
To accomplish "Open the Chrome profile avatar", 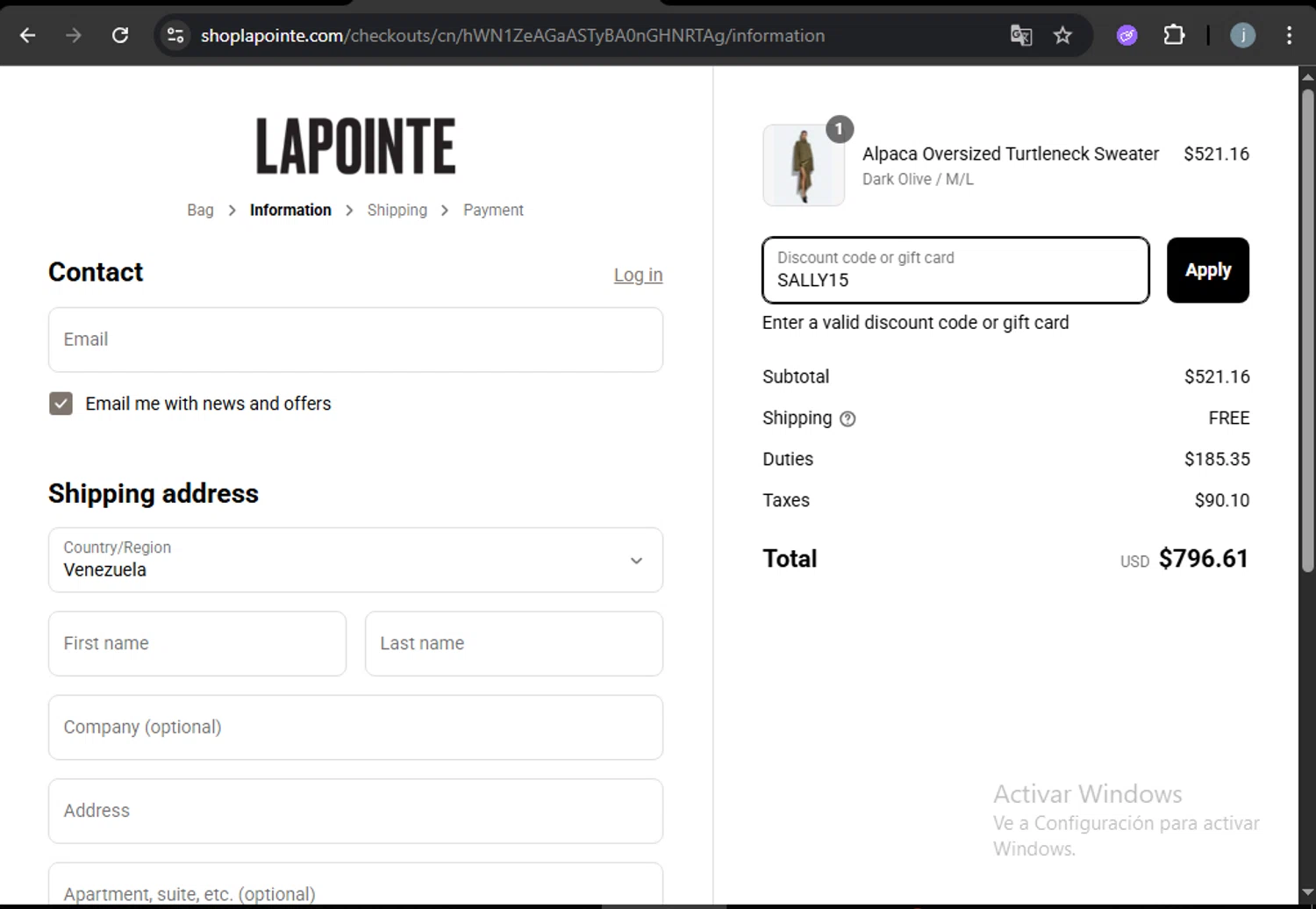I will [1243, 35].
